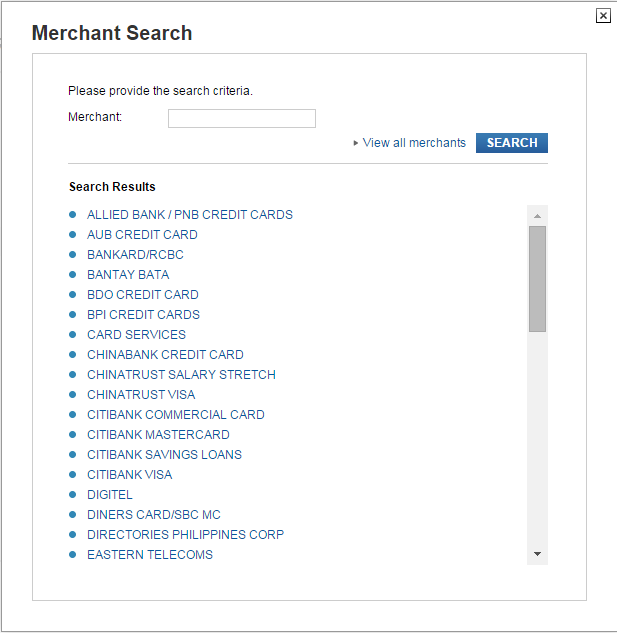Select CITIBANK MASTERCARD merchant
The height and width of the screenshot is (633, 617).
pos(158,434)
